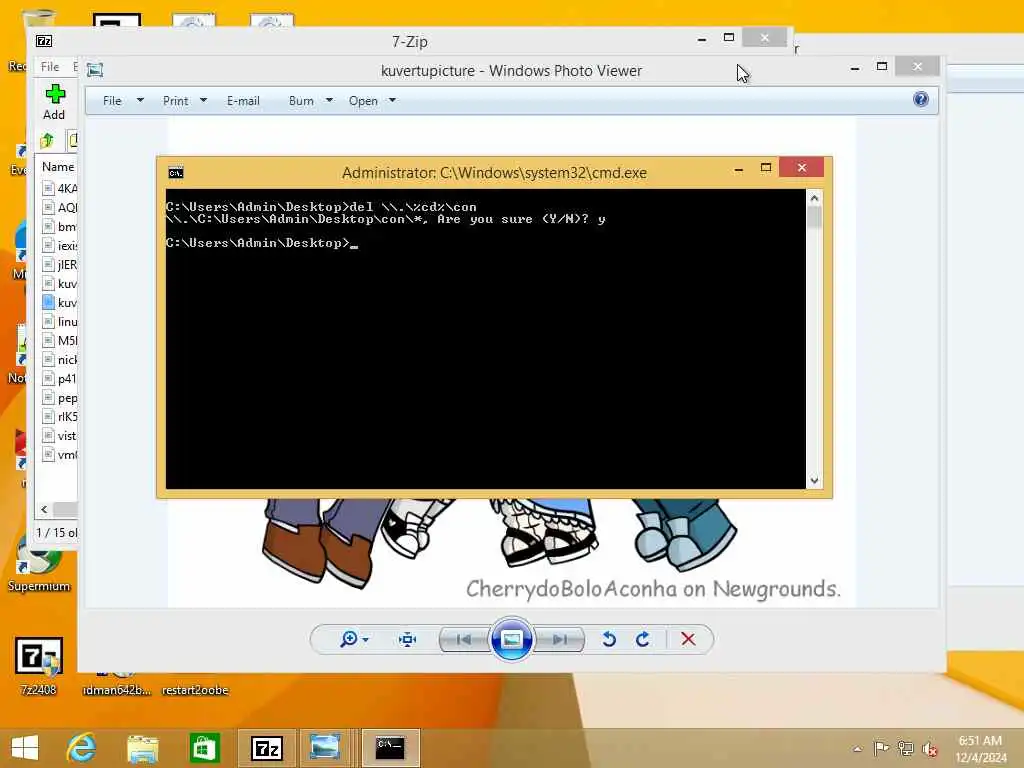Switch to cmd taskbar button
The image size is (1024, 768).
[391, 748]
